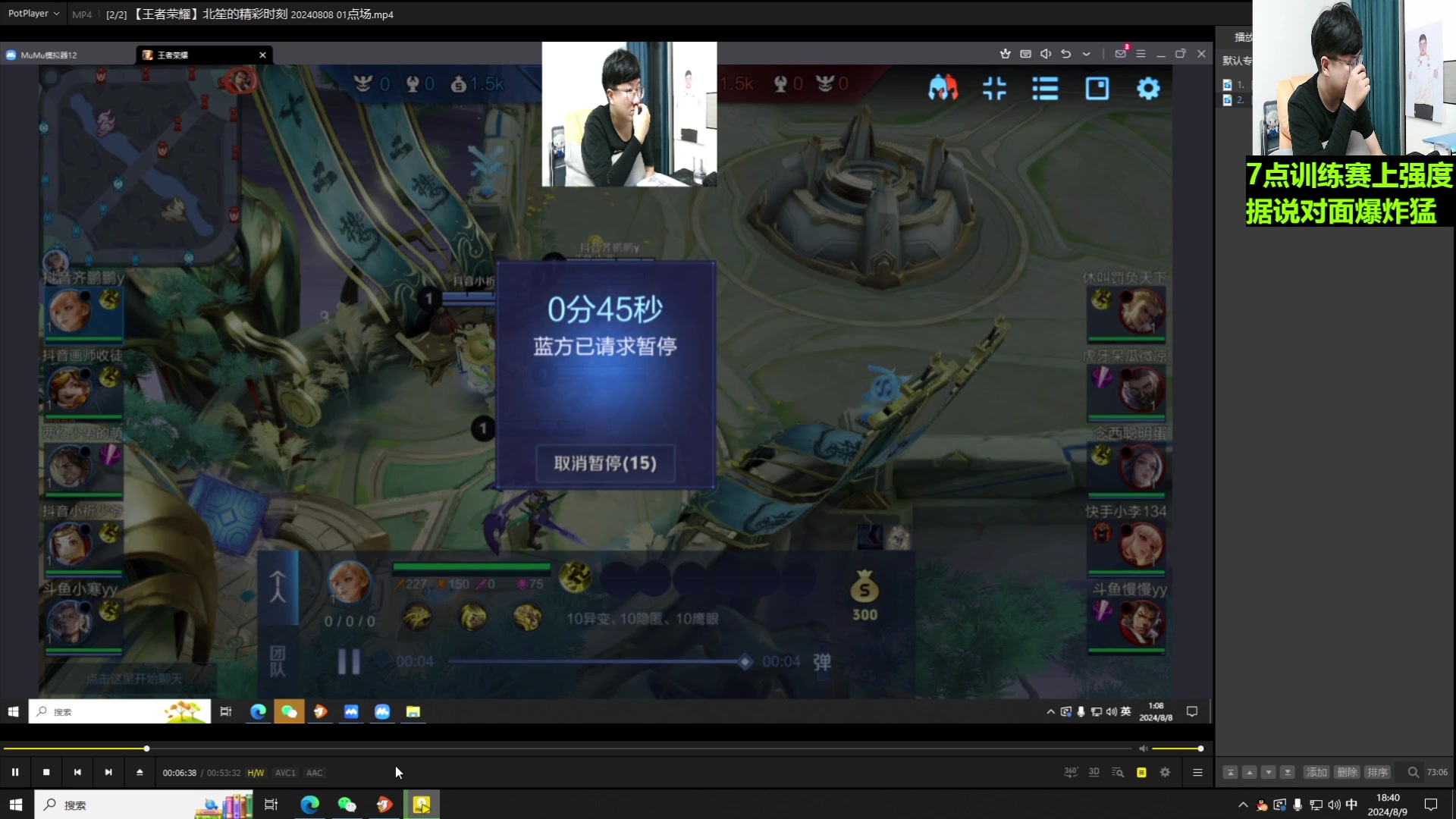Viewport: 1456px width, 819px height.
Task: Seek on PotPlayer progress bar
Action: point(569,748)
